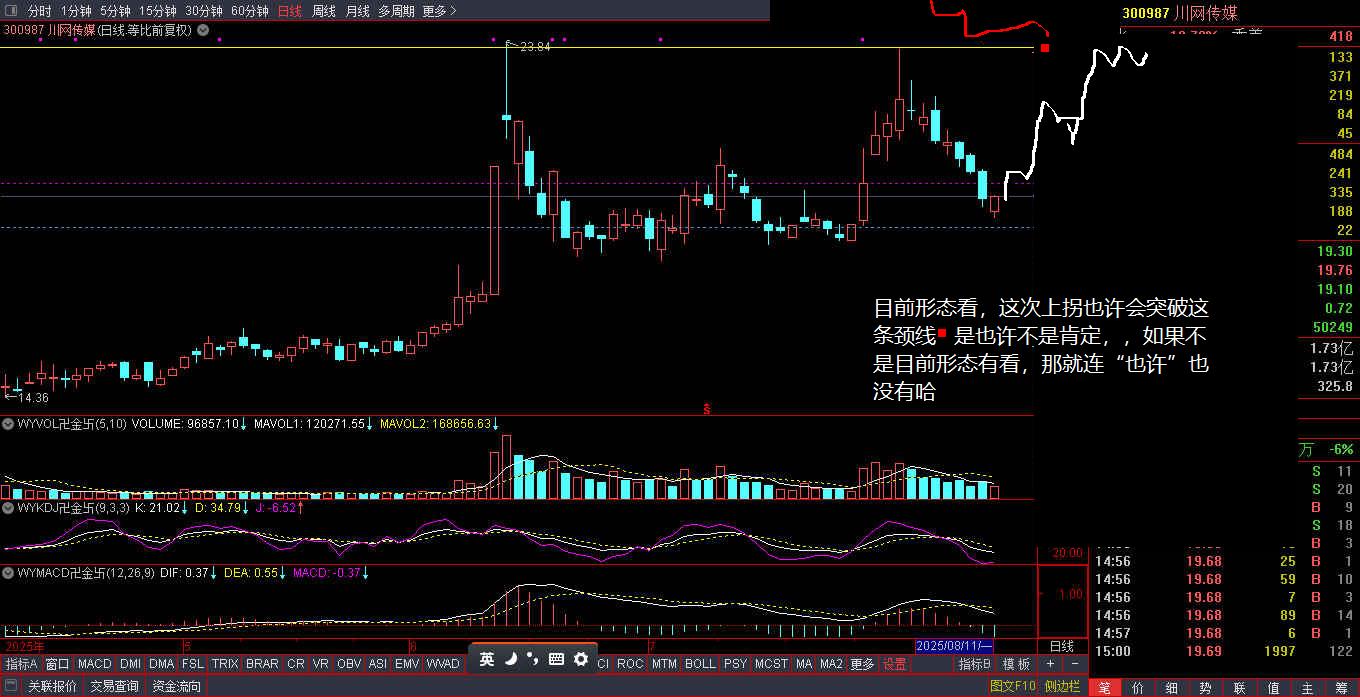Apply the EMV indicator
Image resolution: width=1360 pixels, height=697 pixels.
click(407, 664)
